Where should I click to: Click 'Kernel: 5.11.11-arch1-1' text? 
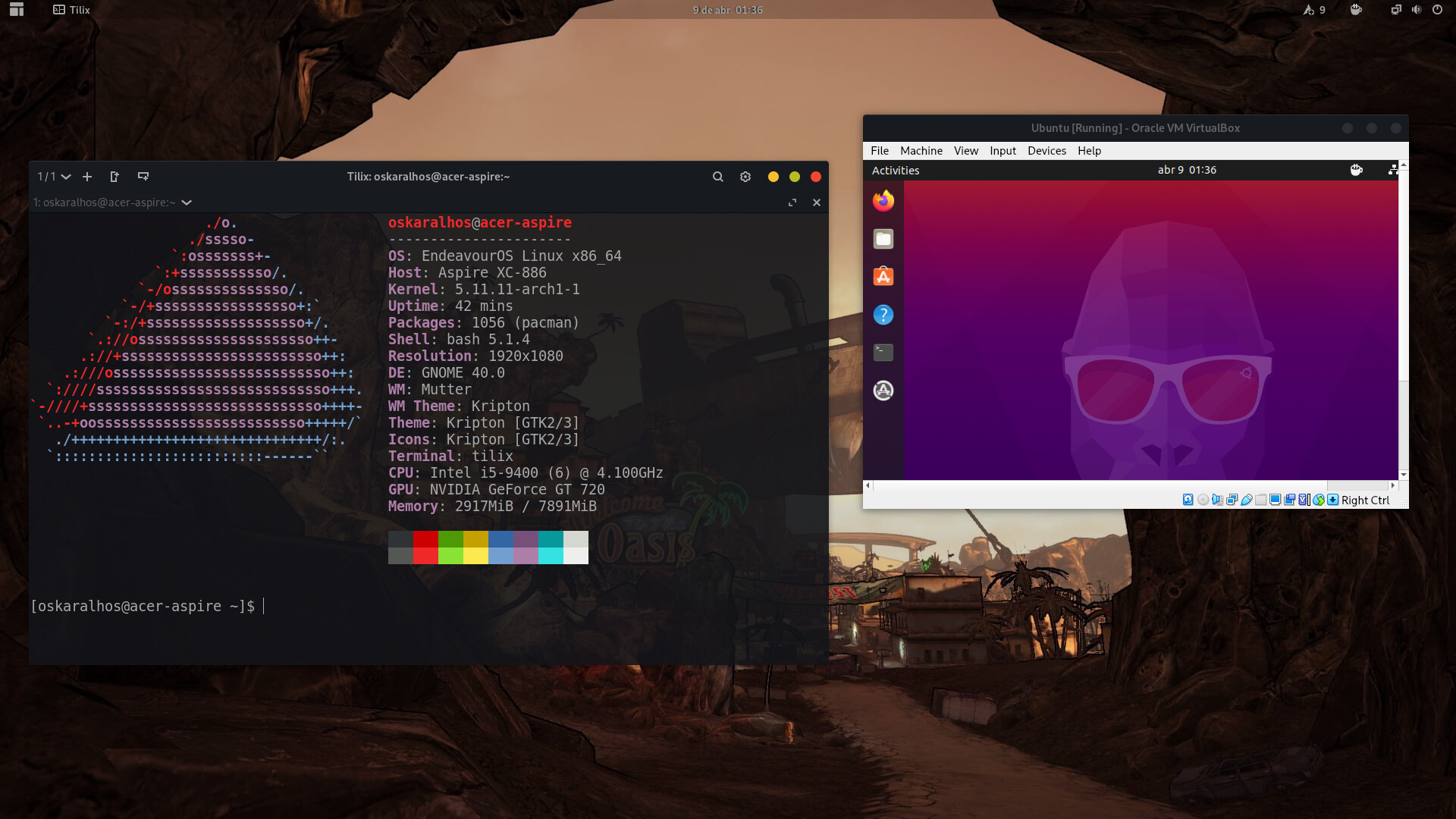click(x=484, y=289)
